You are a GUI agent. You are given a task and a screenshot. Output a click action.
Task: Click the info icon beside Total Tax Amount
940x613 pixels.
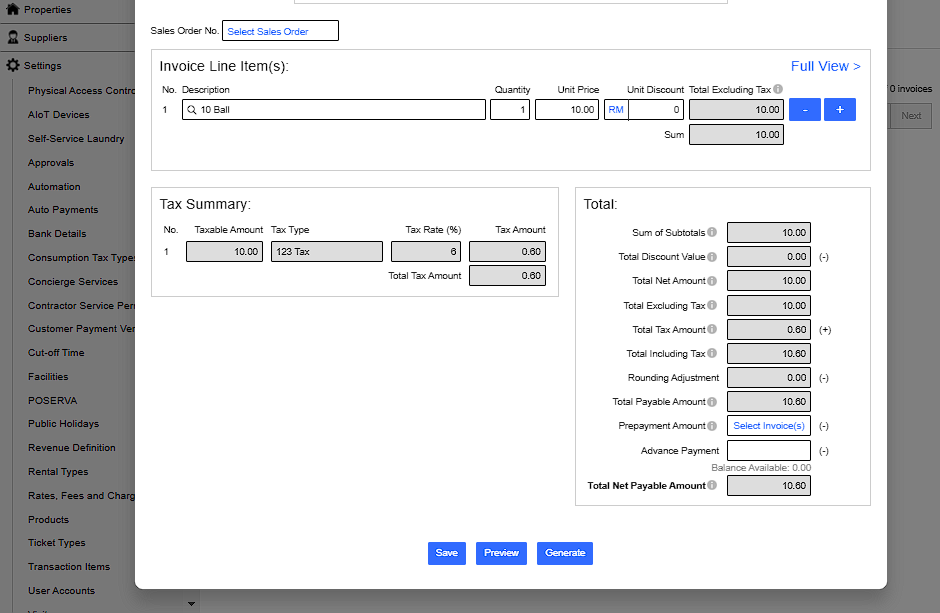click(712, 330)
